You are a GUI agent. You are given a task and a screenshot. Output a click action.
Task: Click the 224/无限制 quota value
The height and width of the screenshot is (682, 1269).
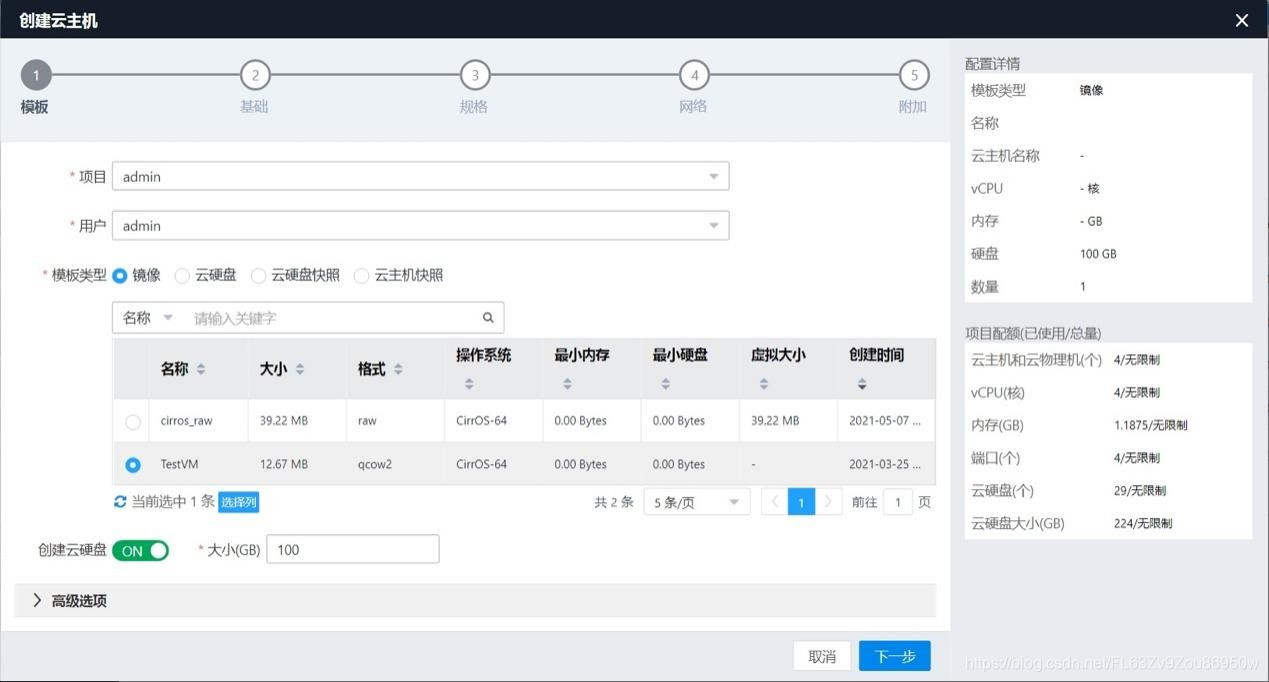click(x=1143, y=523)
